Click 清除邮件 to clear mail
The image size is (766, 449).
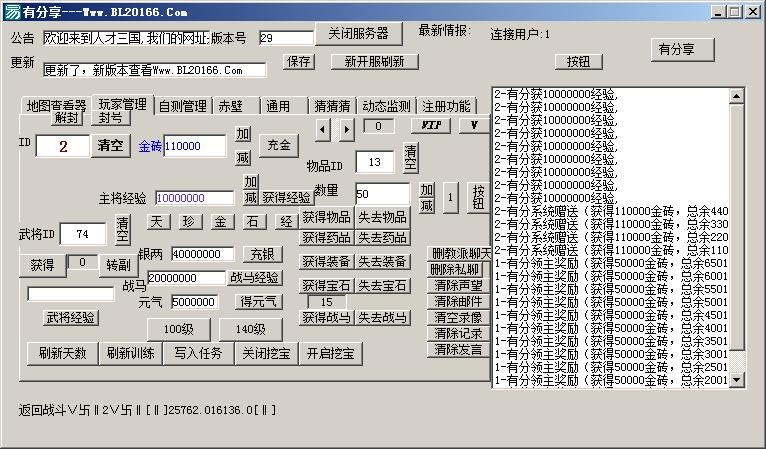point(458,301)
